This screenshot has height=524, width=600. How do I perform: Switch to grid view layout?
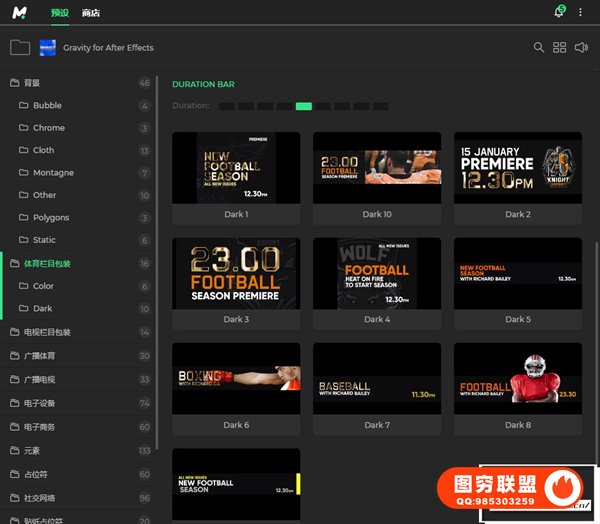click(x=560, y=47)
